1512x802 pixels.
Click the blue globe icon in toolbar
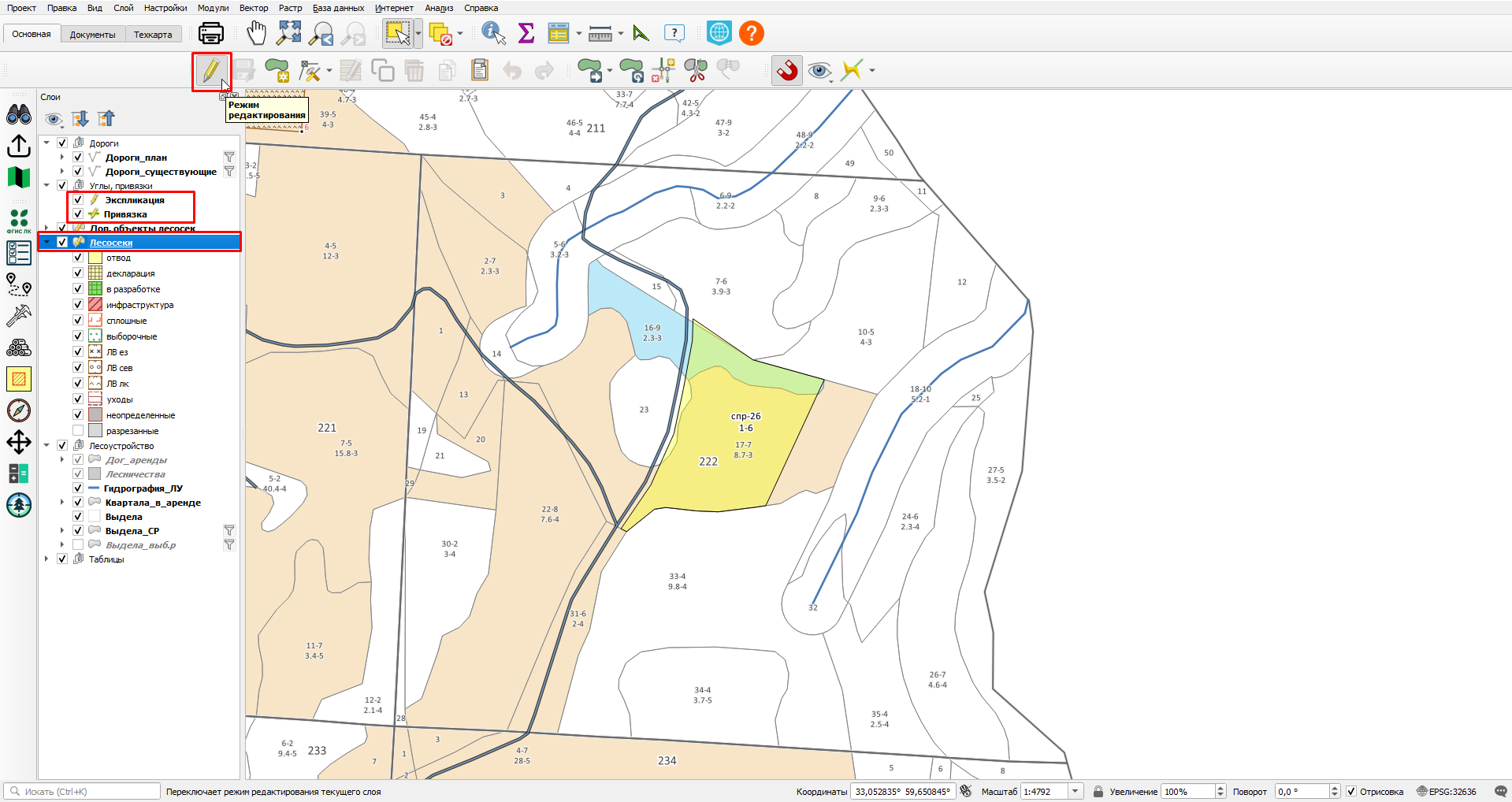click(x=719, y=33)
